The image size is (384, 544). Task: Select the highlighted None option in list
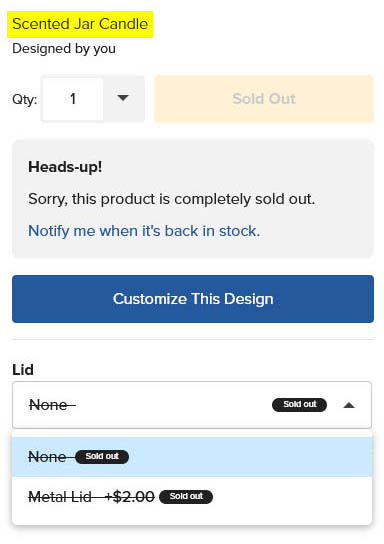[x=192, y=457]
